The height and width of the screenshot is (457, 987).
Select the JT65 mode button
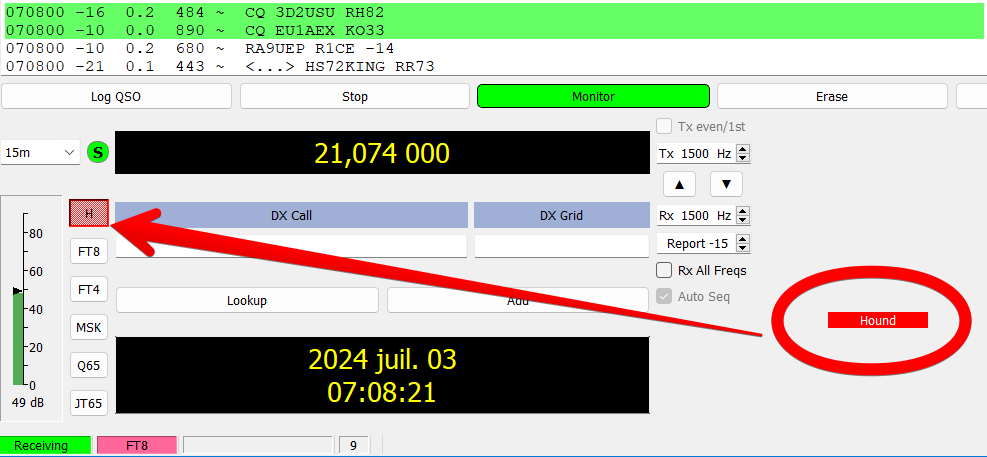(x=89, y=403)
